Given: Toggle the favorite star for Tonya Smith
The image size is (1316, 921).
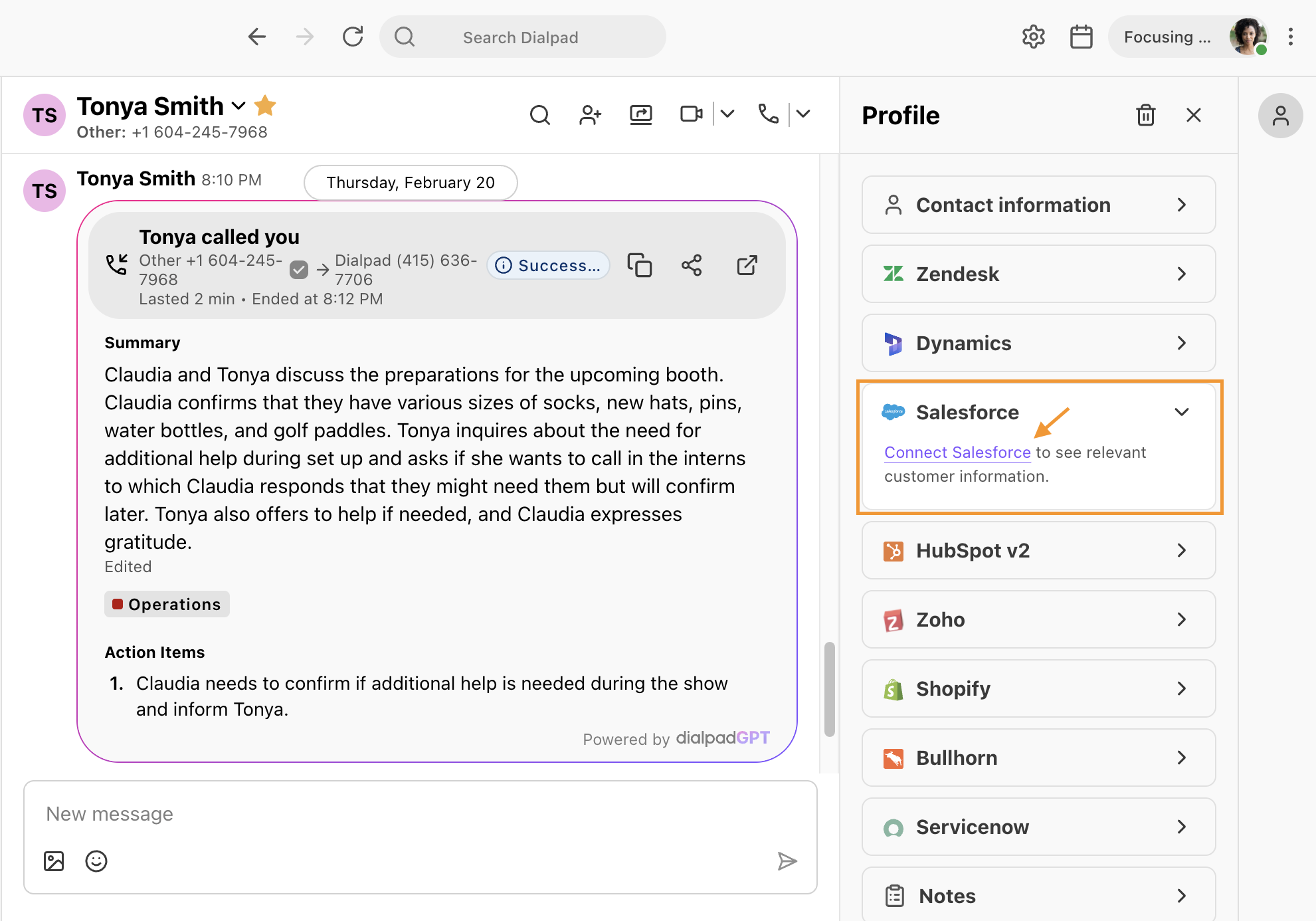Looking at the screenshot, I should (265, 106).
